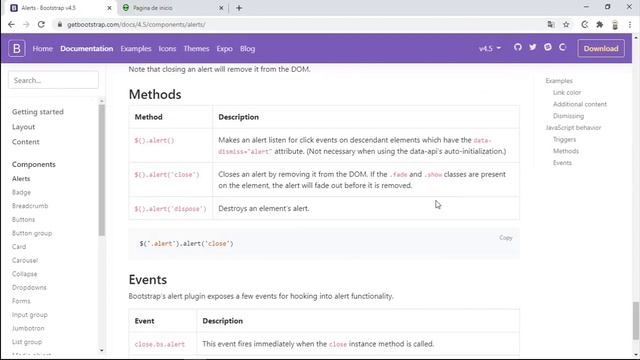Open Card in the sidebar

coord(19,247)
